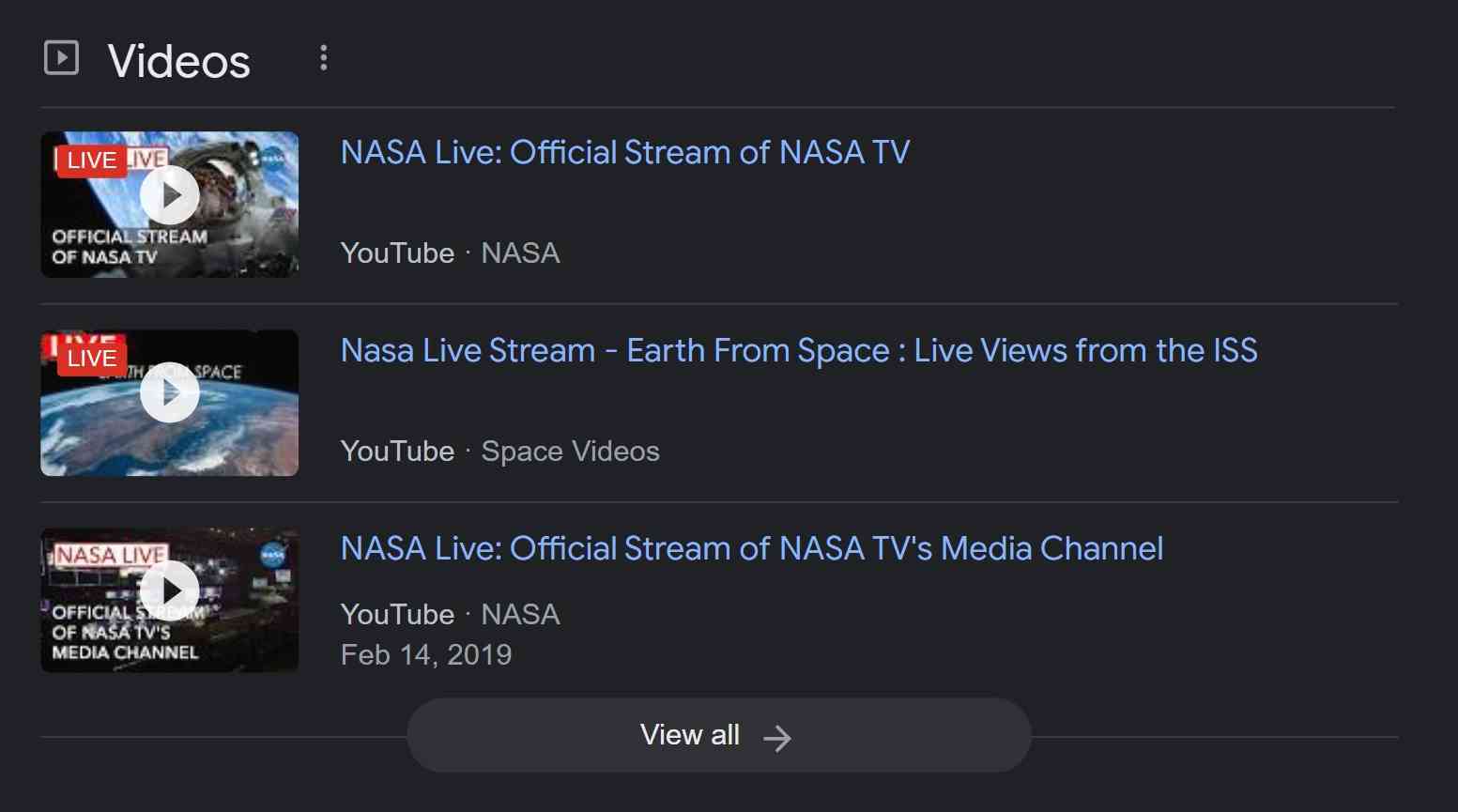Click the LIVE badge on the first video

[91, 160]
